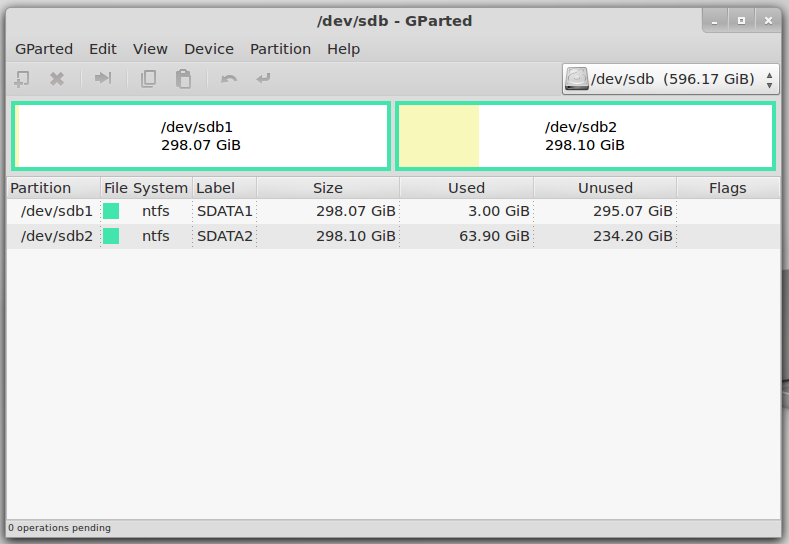
Task: Open the Help menu
Action: 343,49
